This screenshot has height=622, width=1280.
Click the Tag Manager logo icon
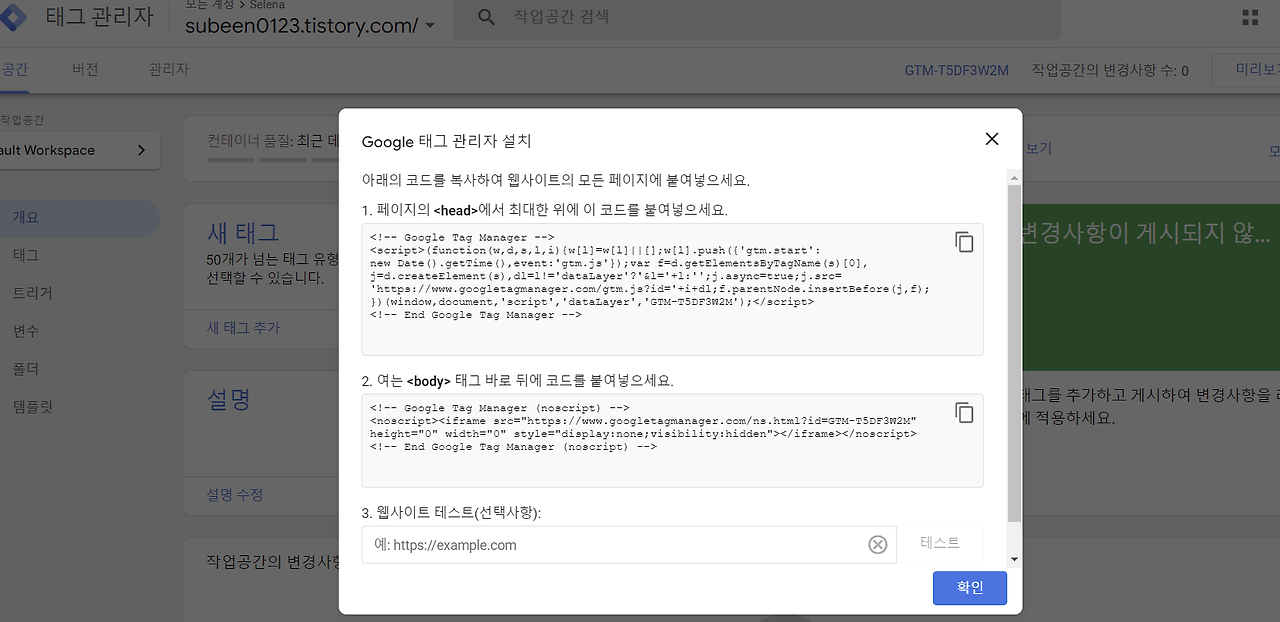point(14,15)
